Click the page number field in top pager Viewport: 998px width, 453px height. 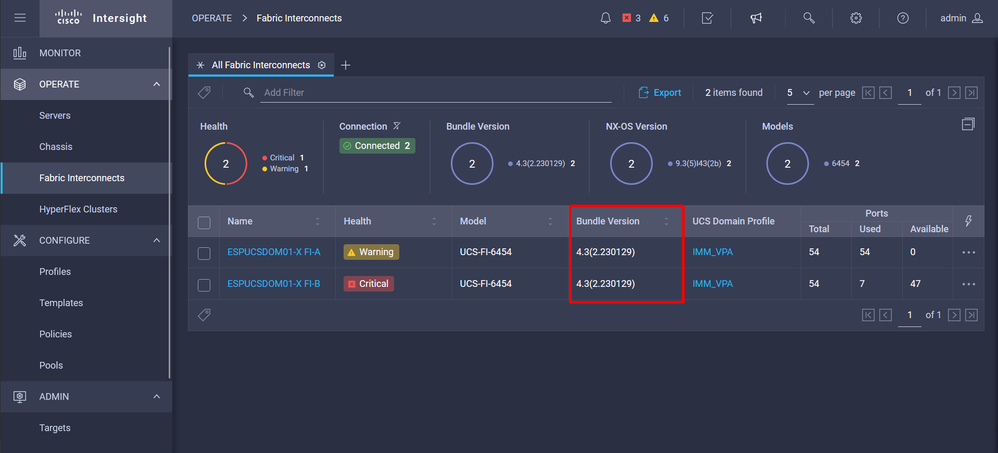pos(910,93)
